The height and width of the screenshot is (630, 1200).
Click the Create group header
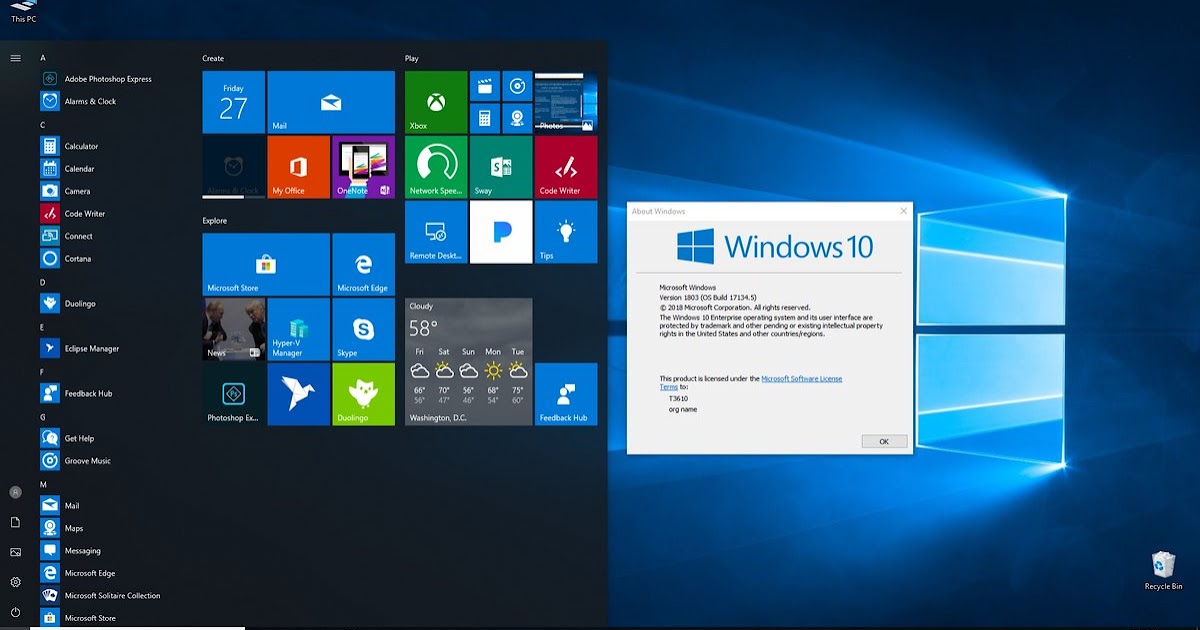coord(213,59)
